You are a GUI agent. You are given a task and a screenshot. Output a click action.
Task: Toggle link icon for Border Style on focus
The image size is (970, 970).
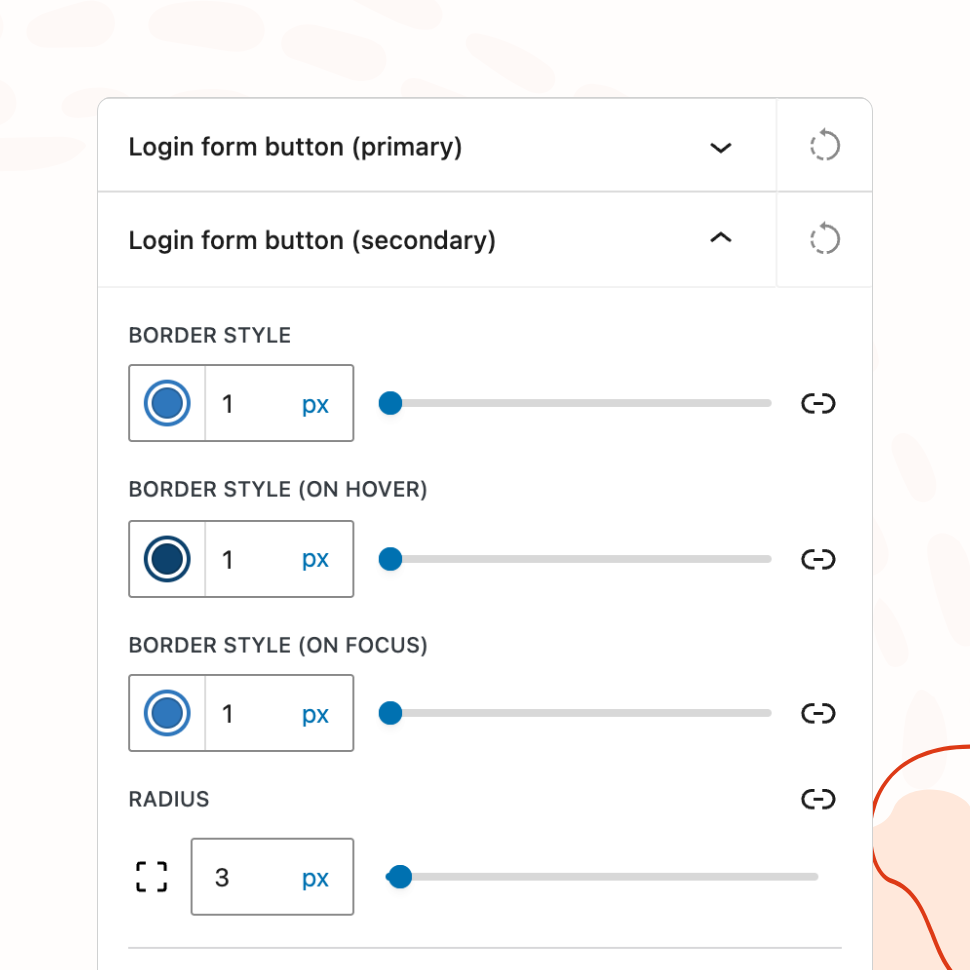coord(818,713)
